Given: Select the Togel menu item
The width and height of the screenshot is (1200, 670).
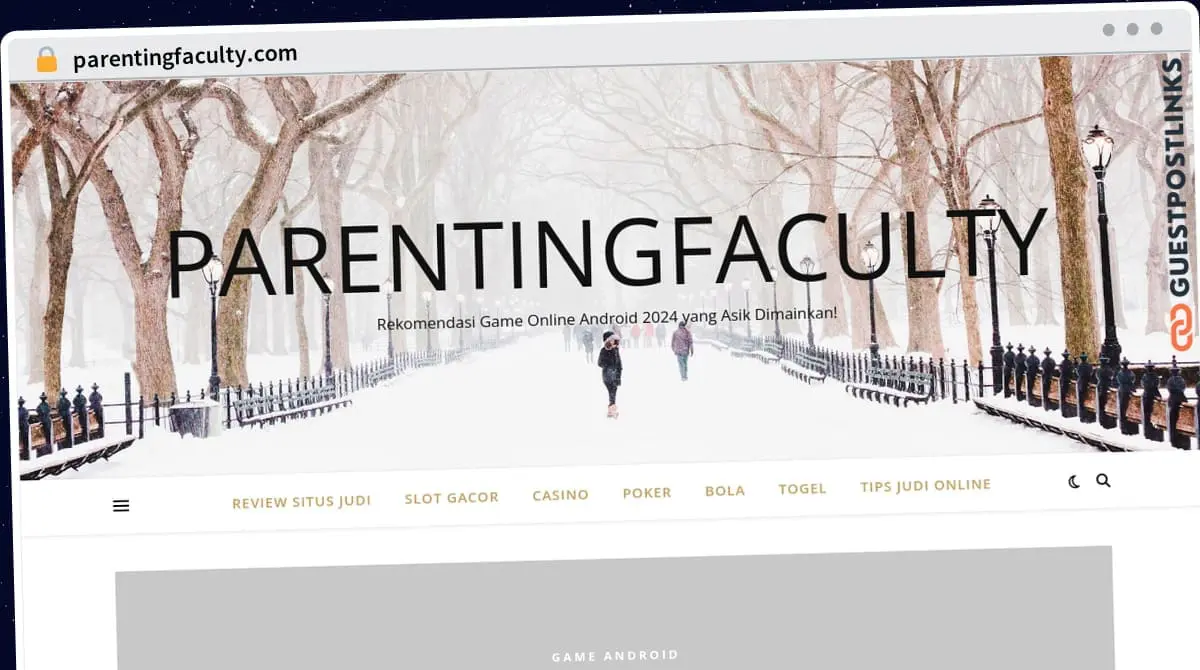Looking at the screenshot, I should pyautogui.click(x=802, y=488).
